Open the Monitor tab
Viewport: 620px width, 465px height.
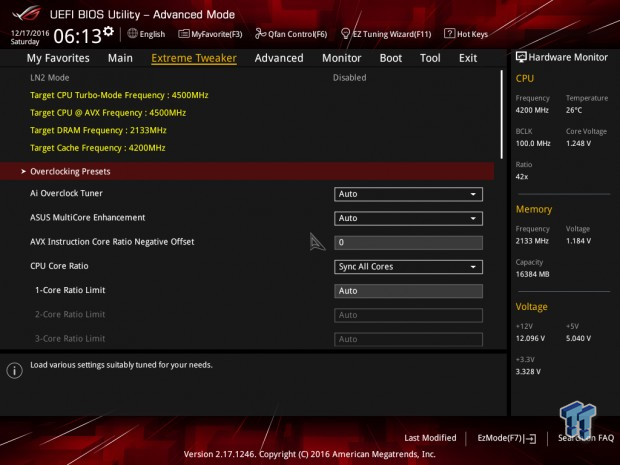342,58
